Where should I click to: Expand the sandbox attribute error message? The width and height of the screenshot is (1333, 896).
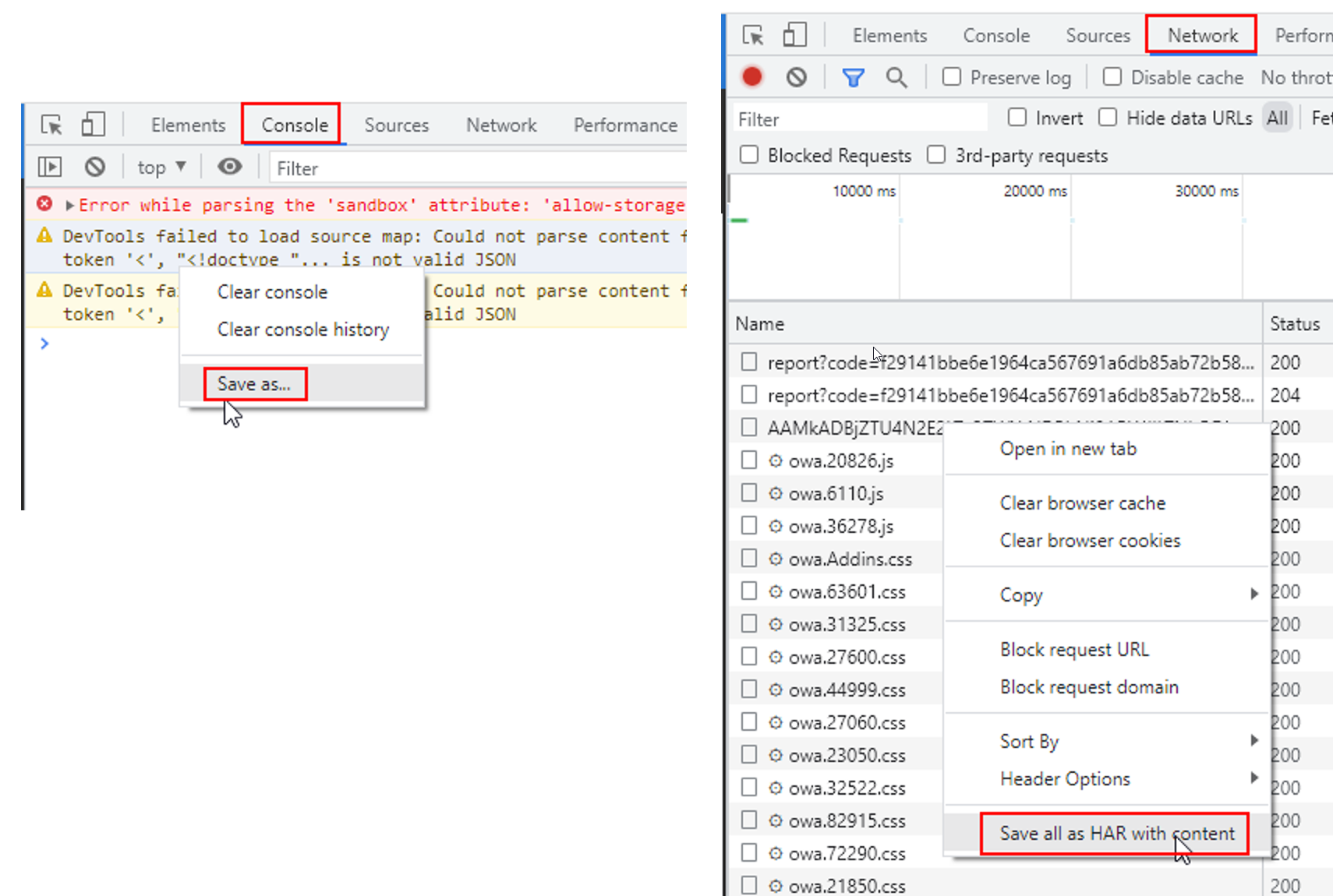click(x=70, y=206)
